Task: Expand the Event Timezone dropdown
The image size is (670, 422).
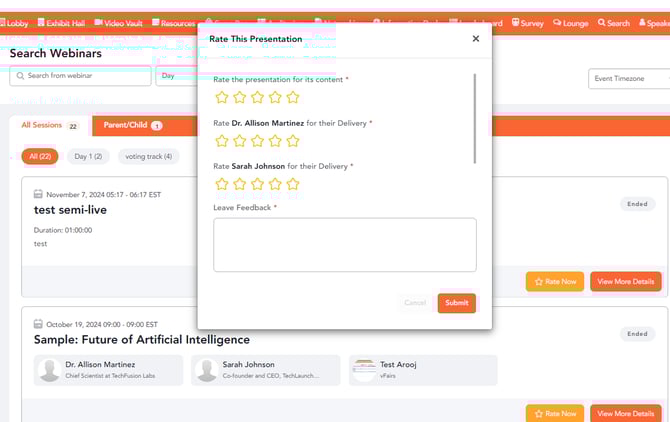Action: [x=628, y=78]
